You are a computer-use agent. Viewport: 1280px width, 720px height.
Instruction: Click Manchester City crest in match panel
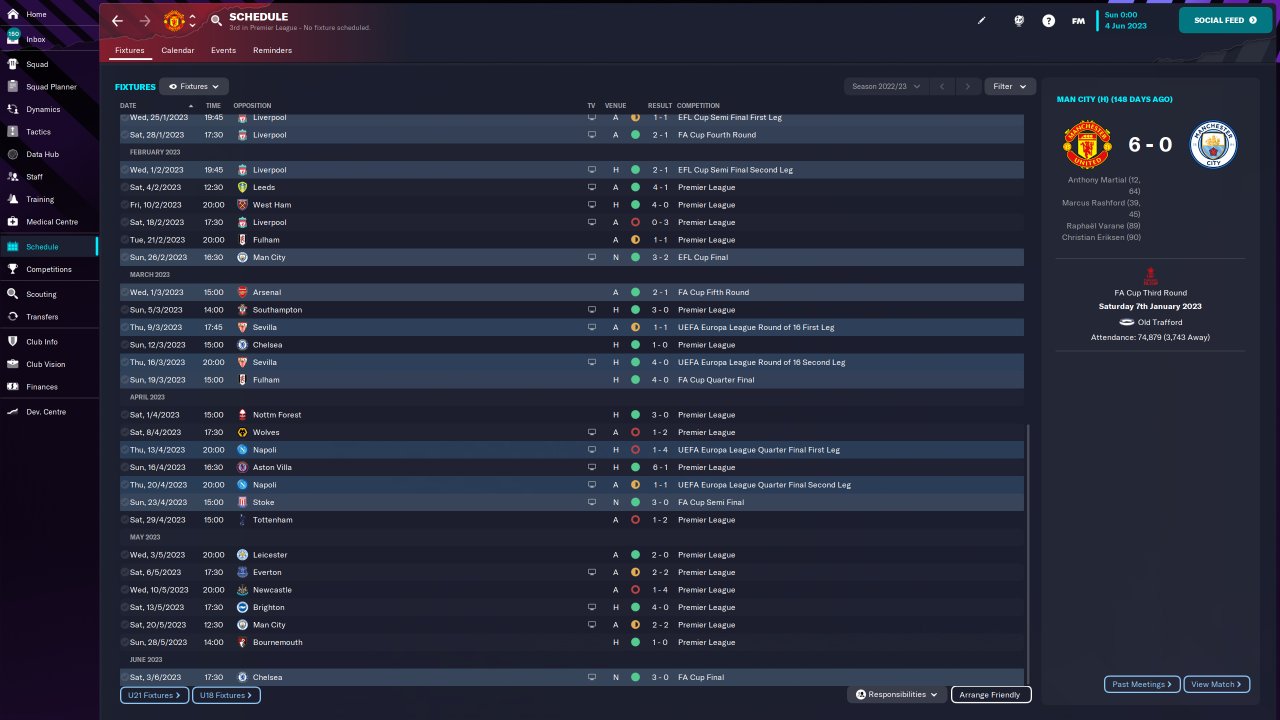tap(1213, 145)
